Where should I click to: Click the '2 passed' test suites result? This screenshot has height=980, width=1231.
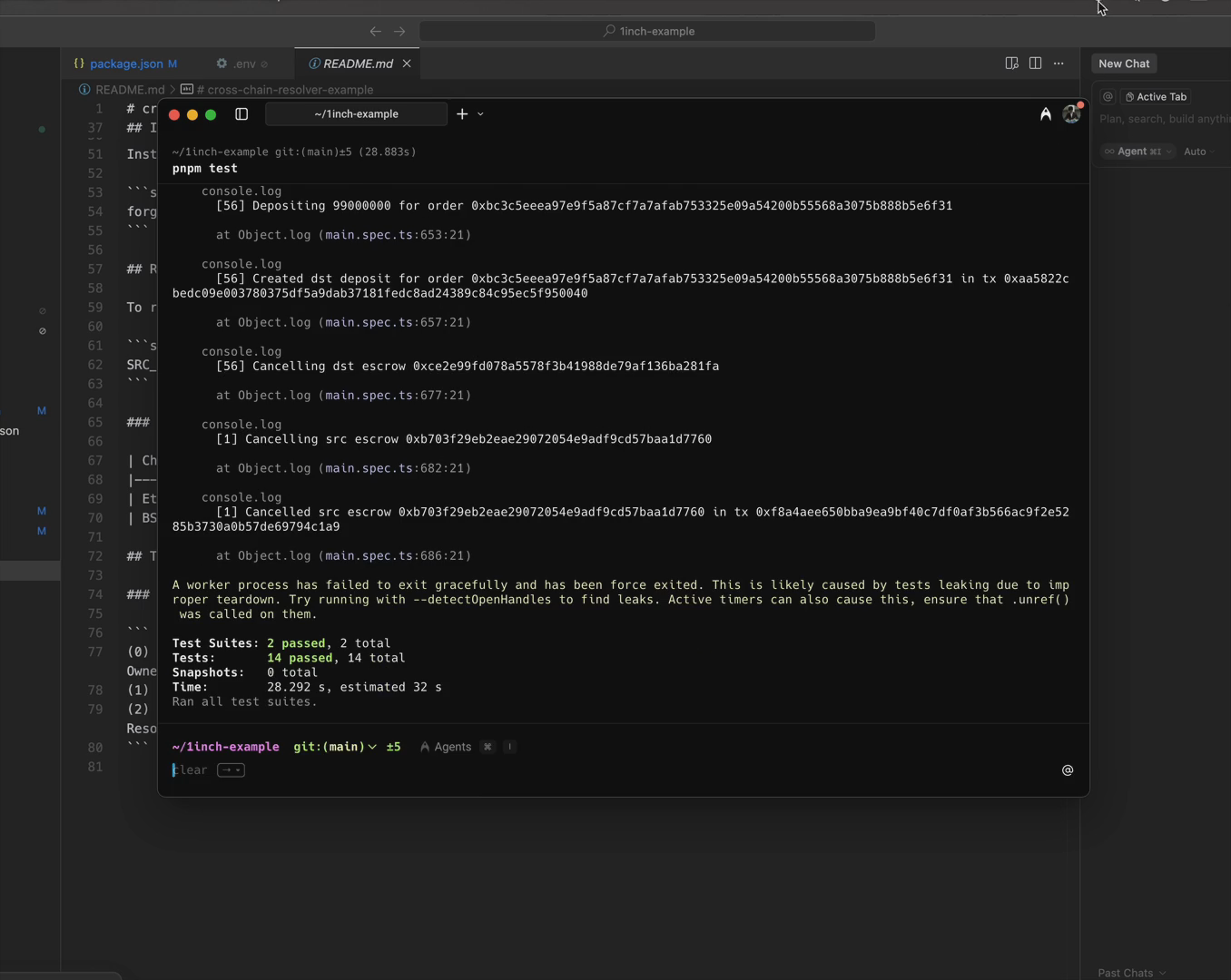296,643
